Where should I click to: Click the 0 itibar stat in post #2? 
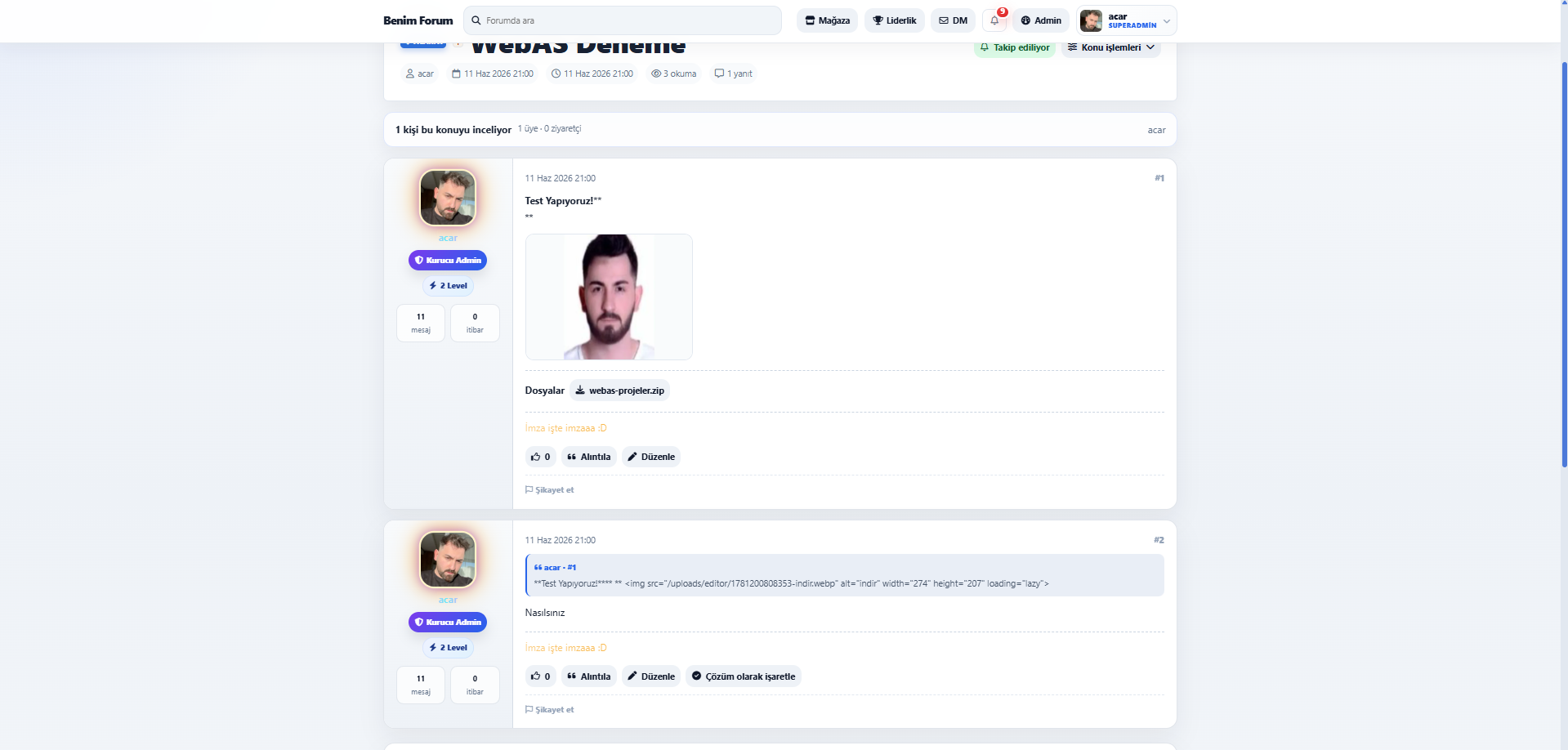coord(475,685)
